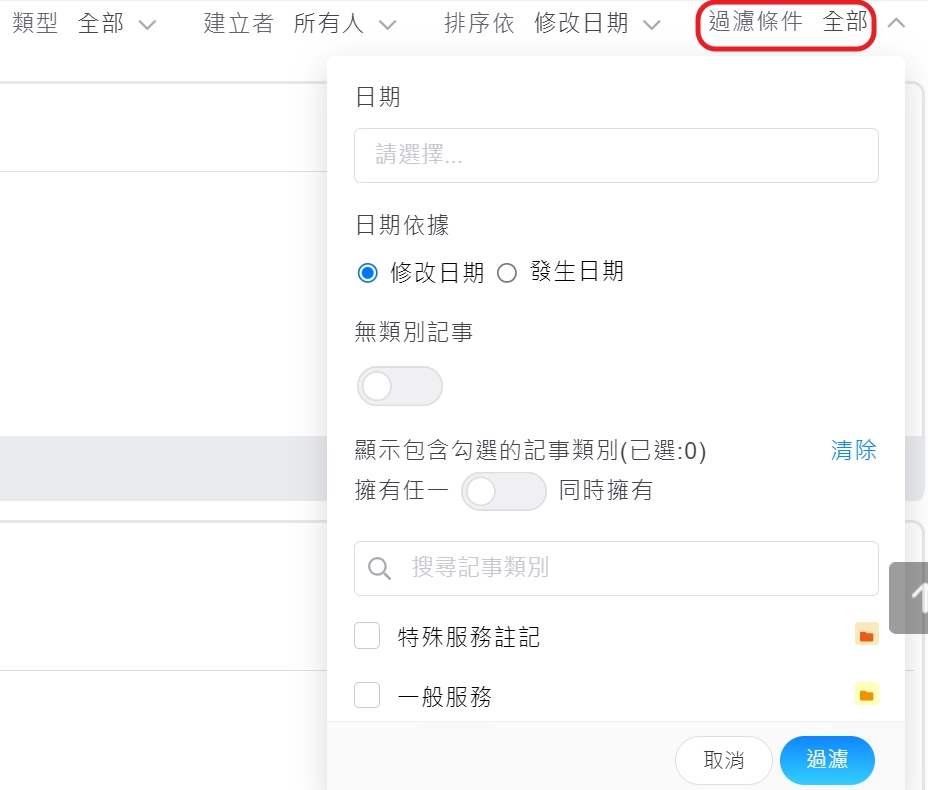Check the 一般服務 checkbox
Screen dimensions: 928x790
[368, 696]
